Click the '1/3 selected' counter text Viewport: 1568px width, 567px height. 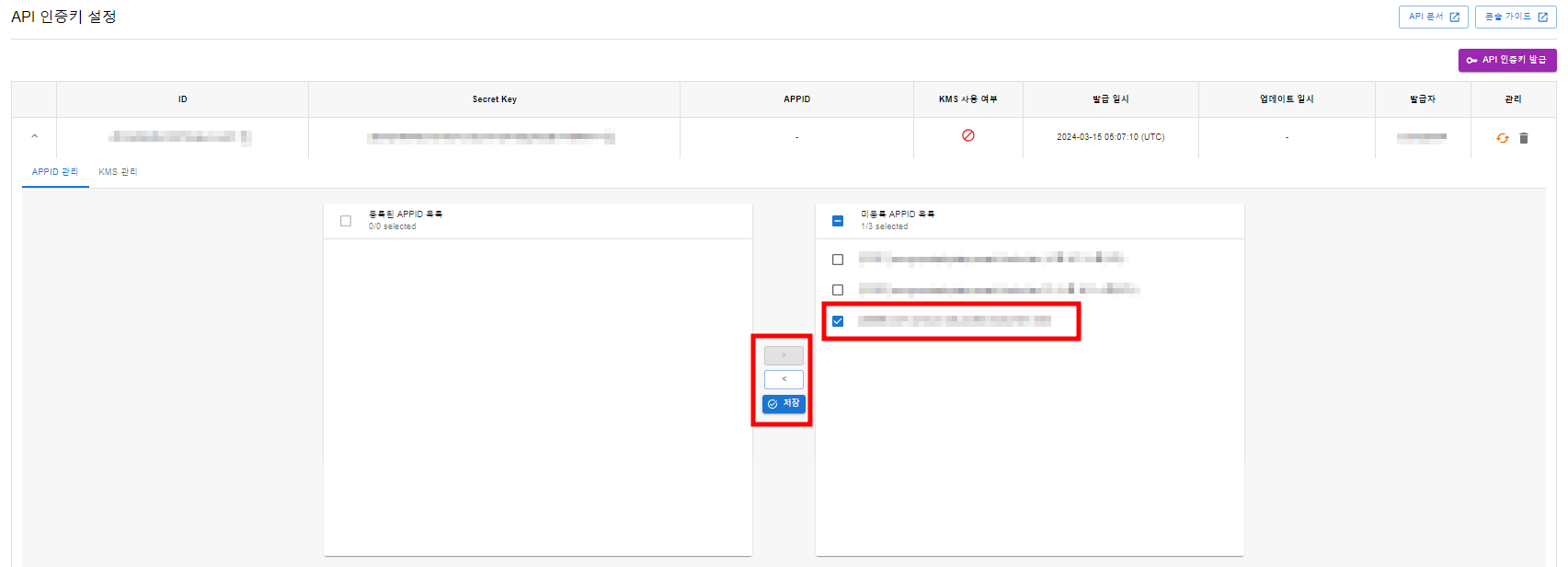(x=885, y=226)
